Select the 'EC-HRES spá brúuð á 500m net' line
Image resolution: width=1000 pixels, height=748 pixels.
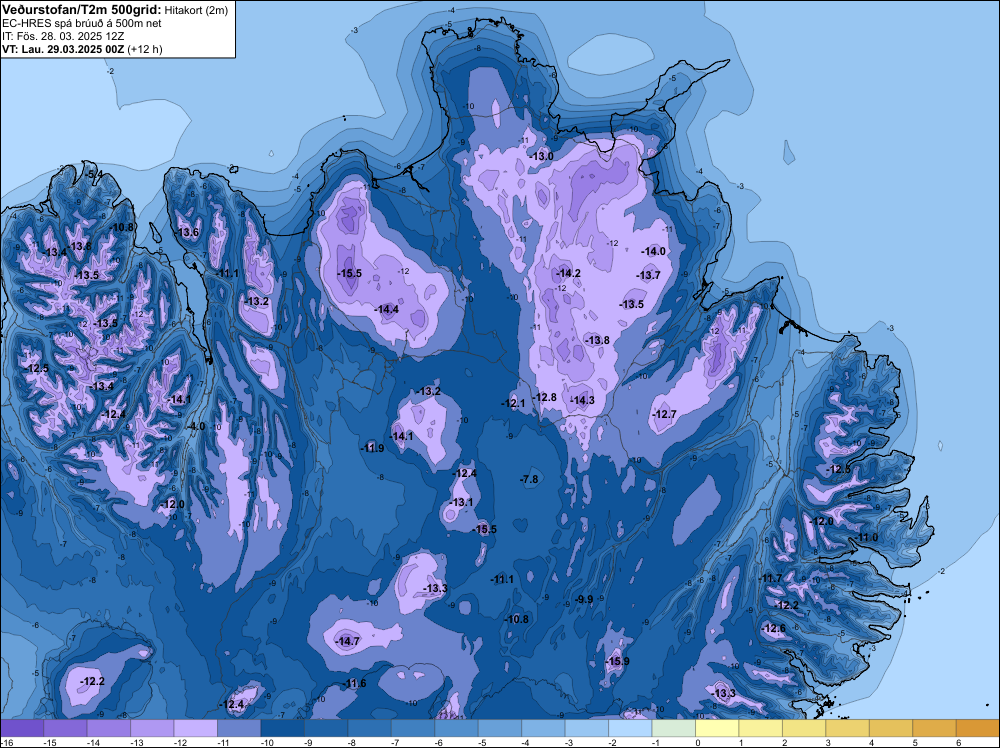(82, 24)
